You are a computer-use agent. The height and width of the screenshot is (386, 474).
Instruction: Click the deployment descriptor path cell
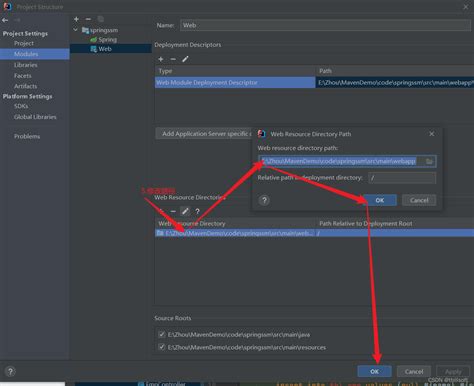395,82
